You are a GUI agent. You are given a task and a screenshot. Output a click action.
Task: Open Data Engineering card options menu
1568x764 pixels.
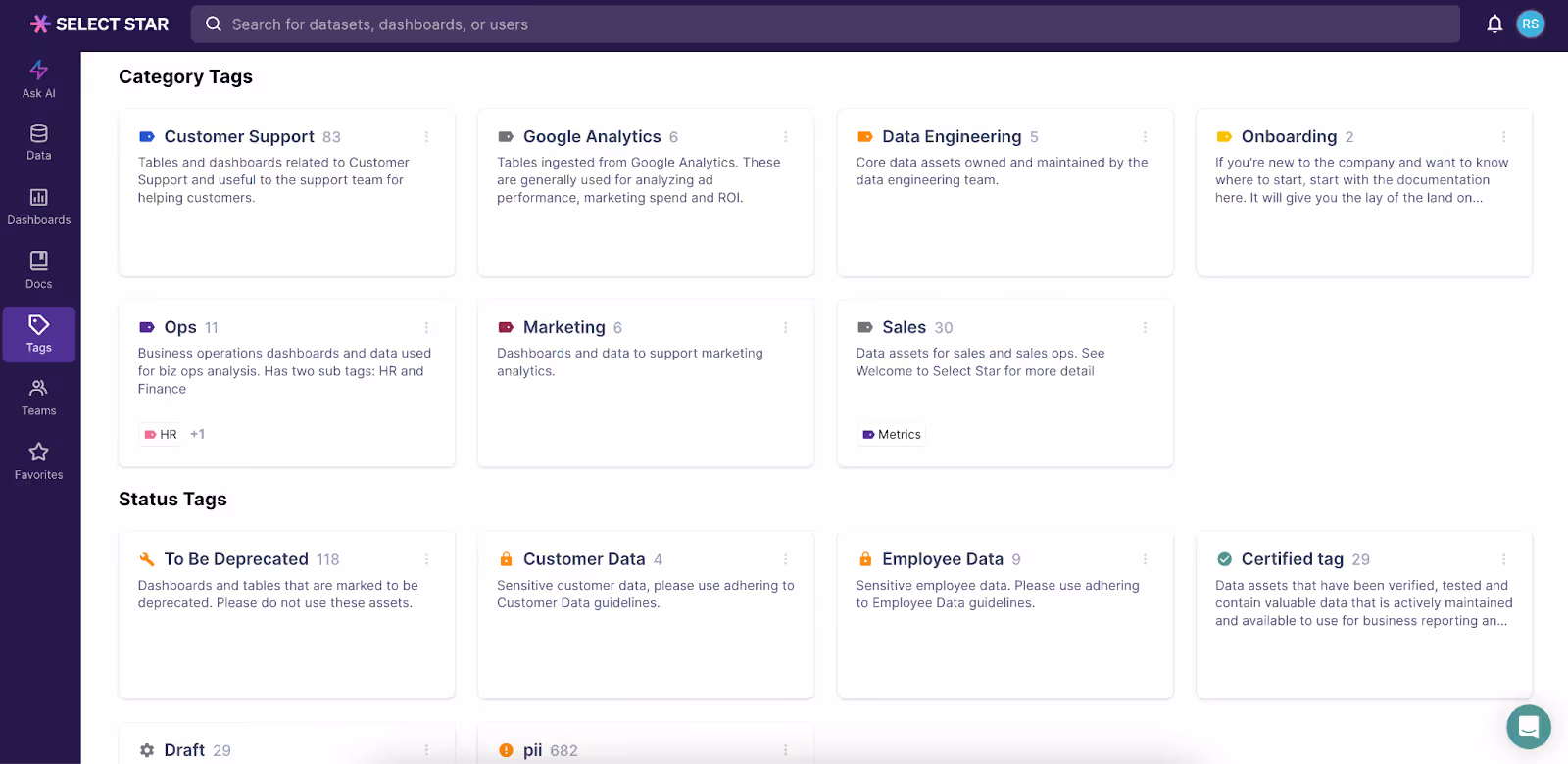[x=1145, y=137]
